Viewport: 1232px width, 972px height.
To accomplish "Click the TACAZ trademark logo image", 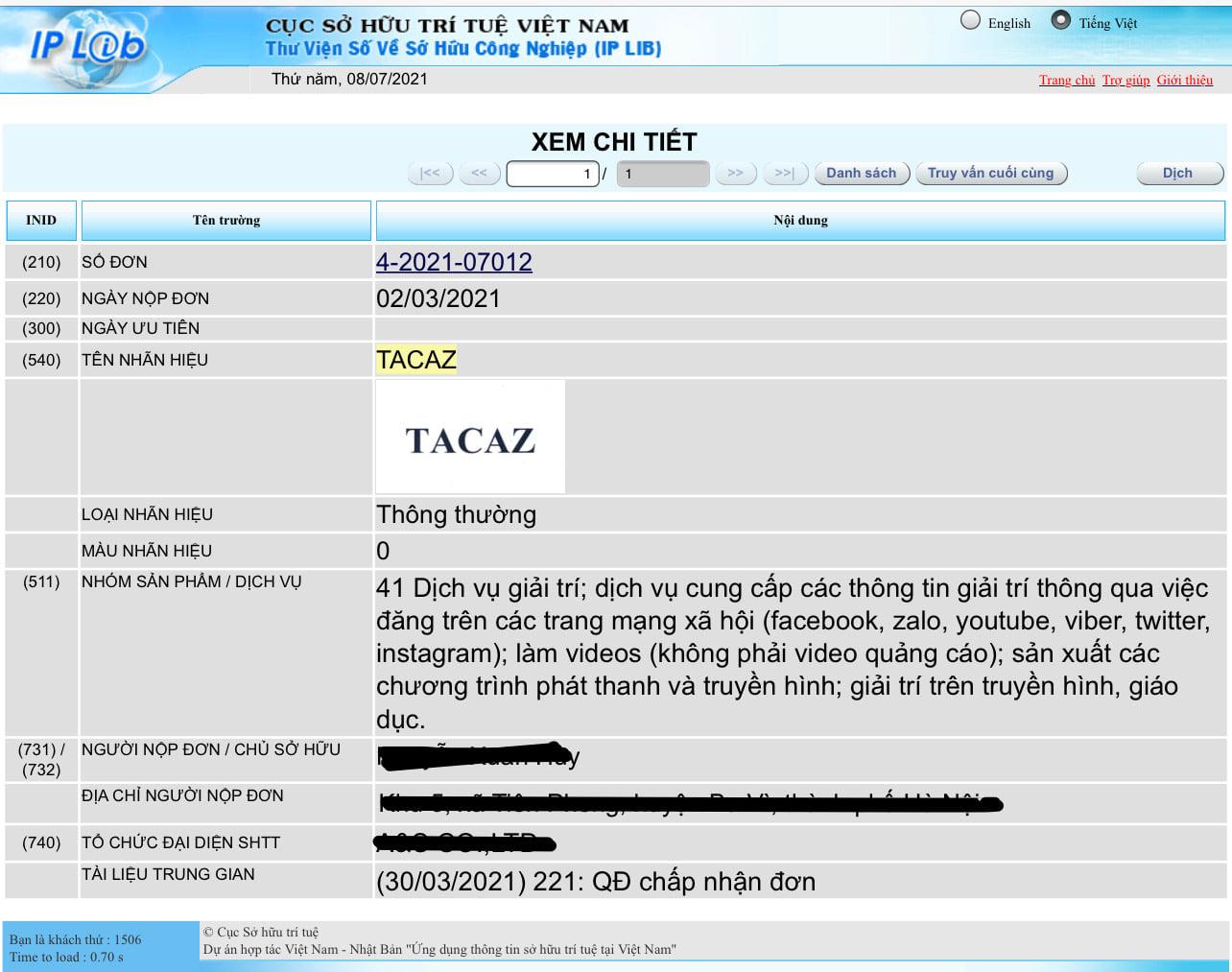I will tap(470, 437).
